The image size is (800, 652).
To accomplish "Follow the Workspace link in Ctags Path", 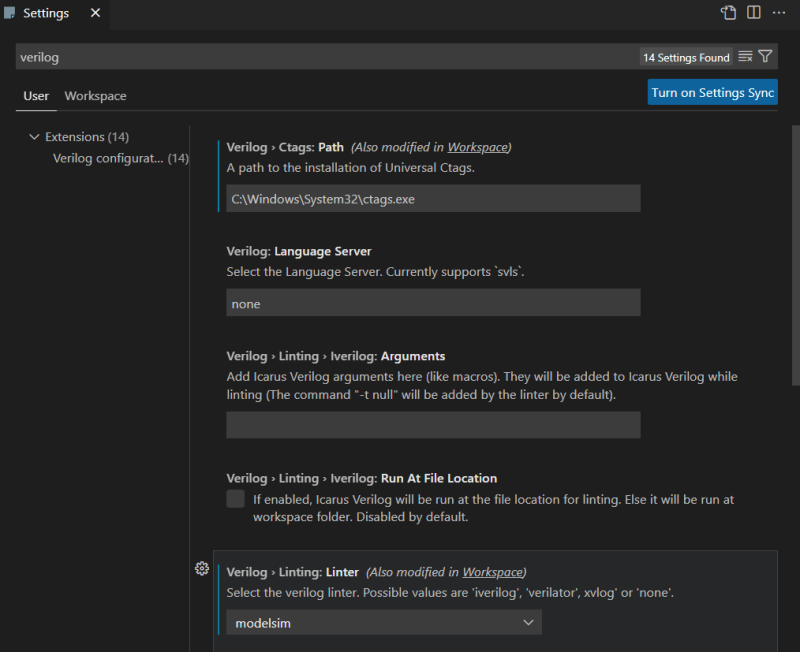I will (x=477, y=147).
